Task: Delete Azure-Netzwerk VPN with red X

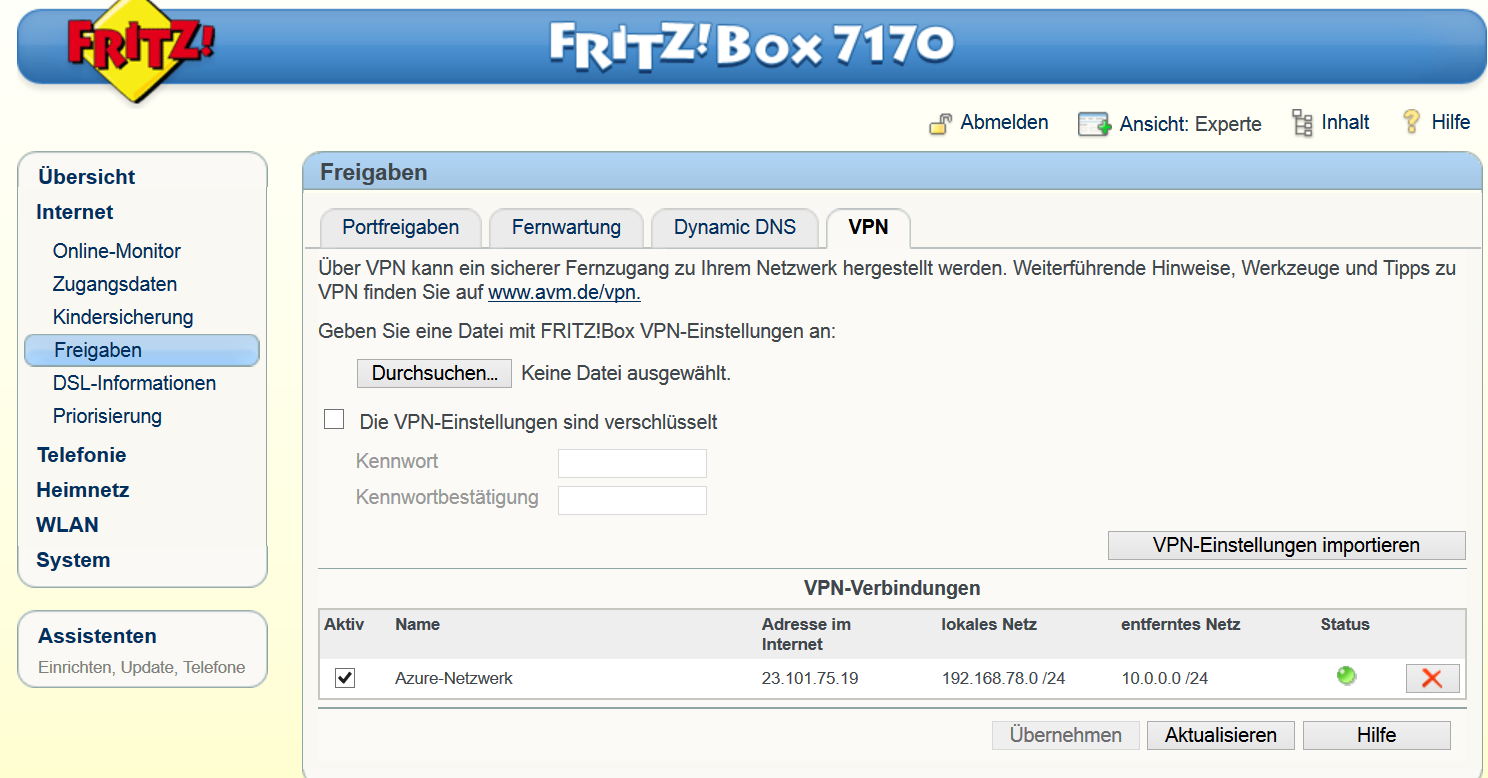Action: pyautogui.click(x=1432, y=679)
